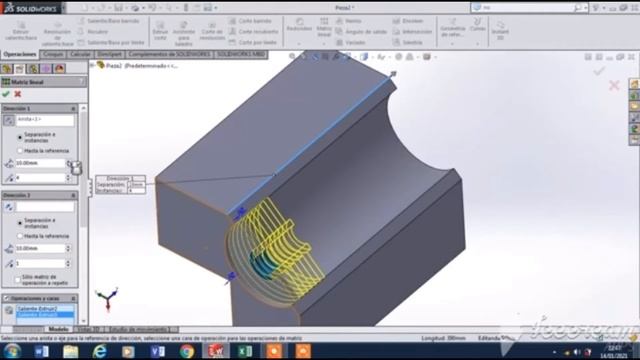640x360 pixels.
Task: Expand Pieza2 flyout tree in viewport
Action: tap(93, 65)
